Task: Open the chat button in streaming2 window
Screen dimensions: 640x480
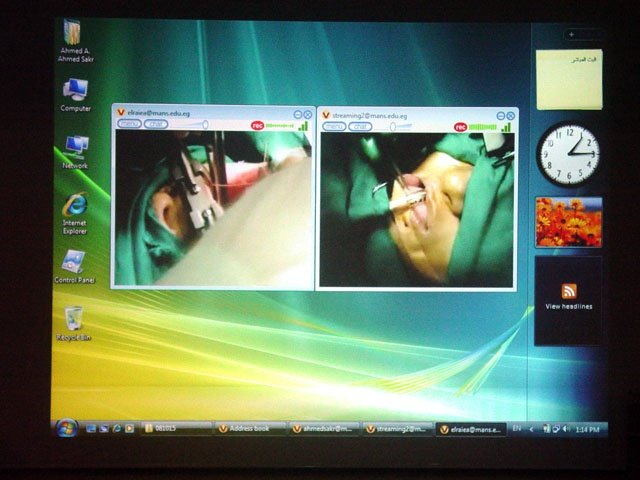Action: (360, 127)
